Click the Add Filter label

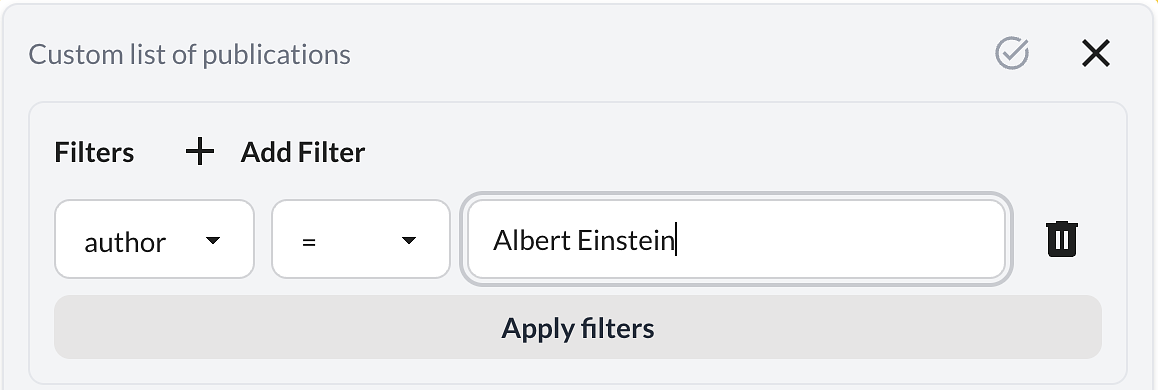coord(303,152)
